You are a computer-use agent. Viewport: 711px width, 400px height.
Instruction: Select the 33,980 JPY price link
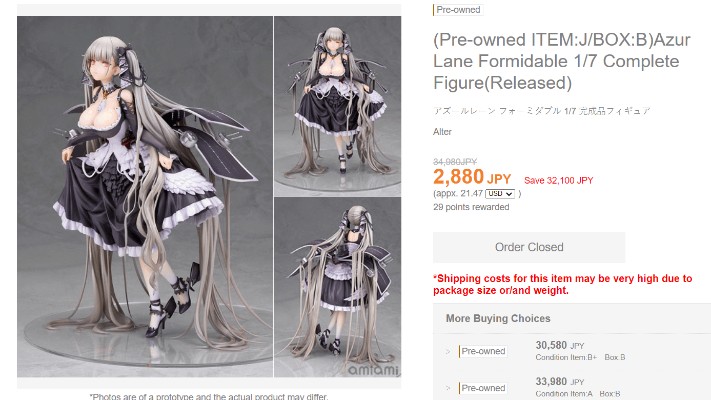coord(560,381)
